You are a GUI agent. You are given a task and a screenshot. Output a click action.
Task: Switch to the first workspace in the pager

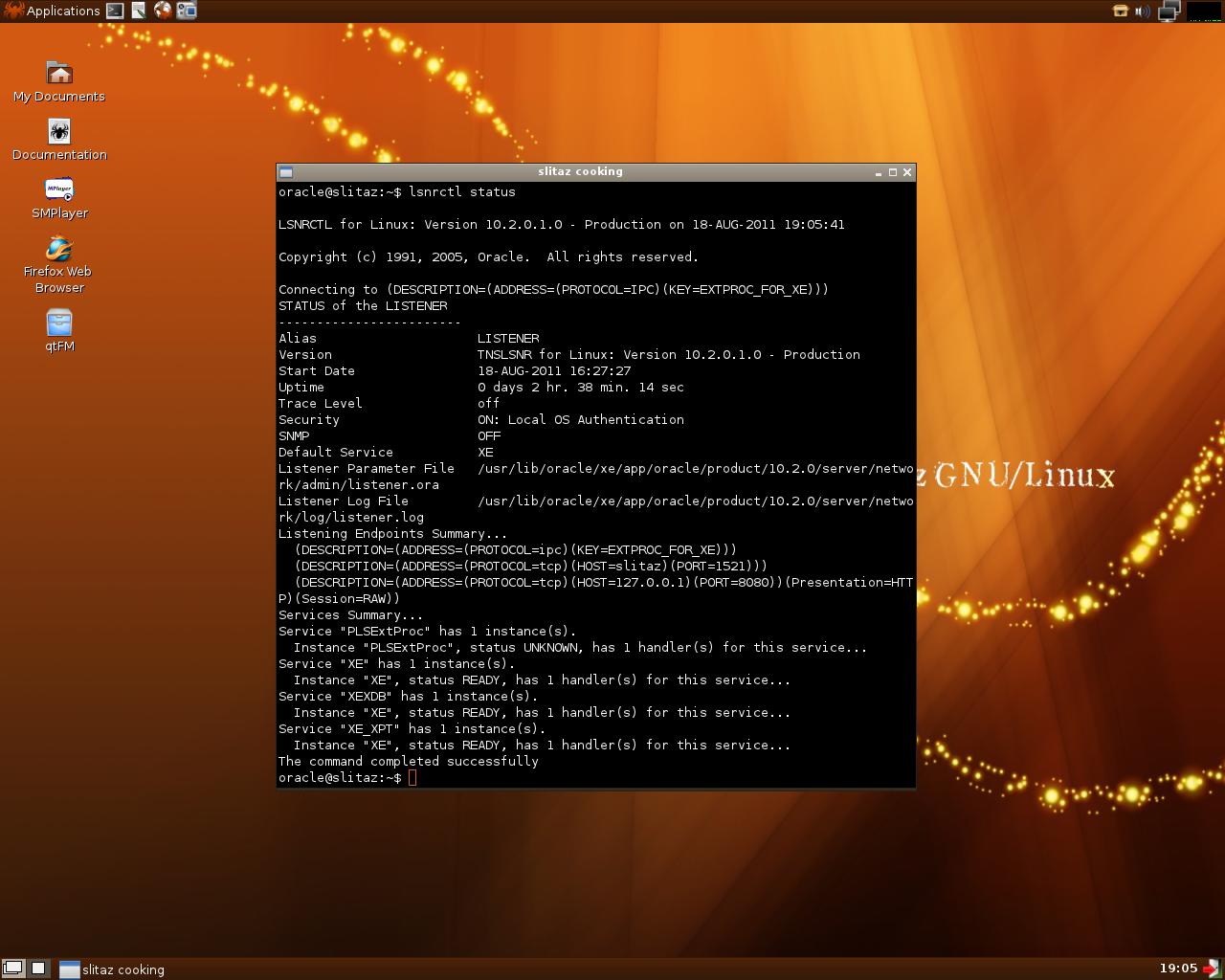click(x=13, y=969)
